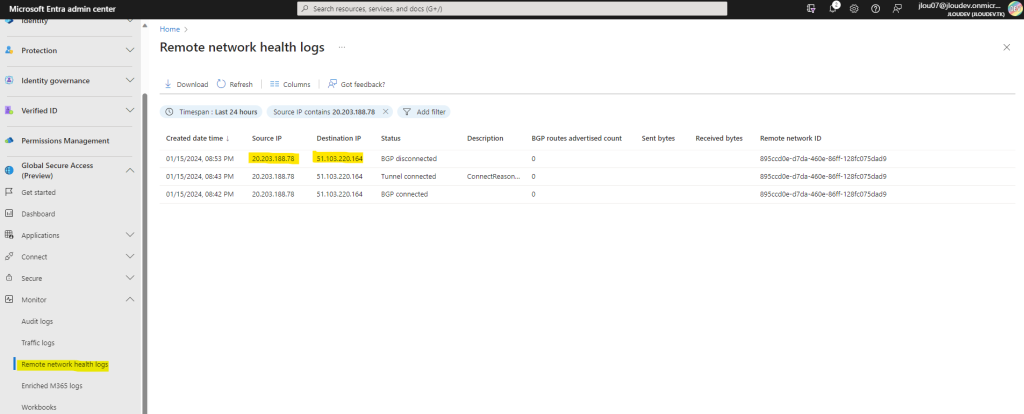1024x414 pixels.
Task: Open the settings gear in top bar
Action: 854,8
